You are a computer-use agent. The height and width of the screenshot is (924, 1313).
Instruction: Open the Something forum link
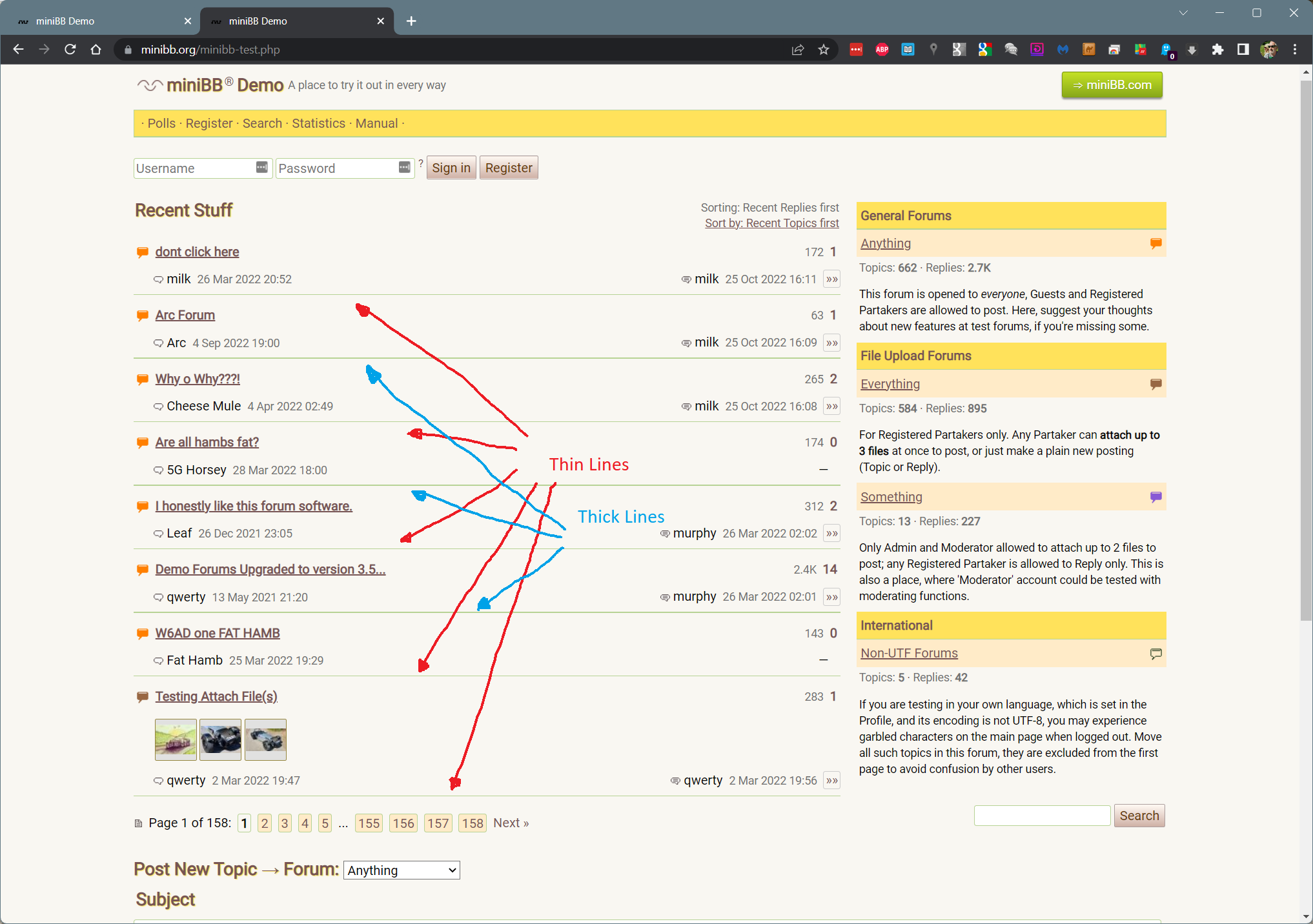tap(891, 497)
